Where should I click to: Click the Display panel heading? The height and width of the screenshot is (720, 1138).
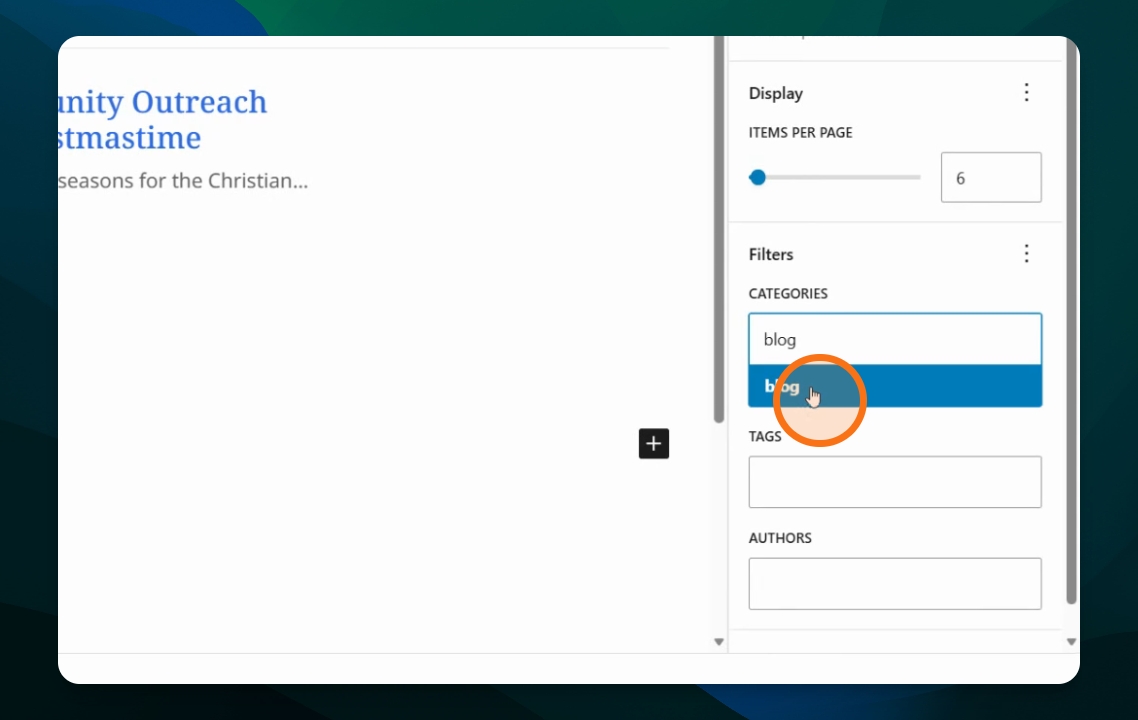tap(776, 94)
